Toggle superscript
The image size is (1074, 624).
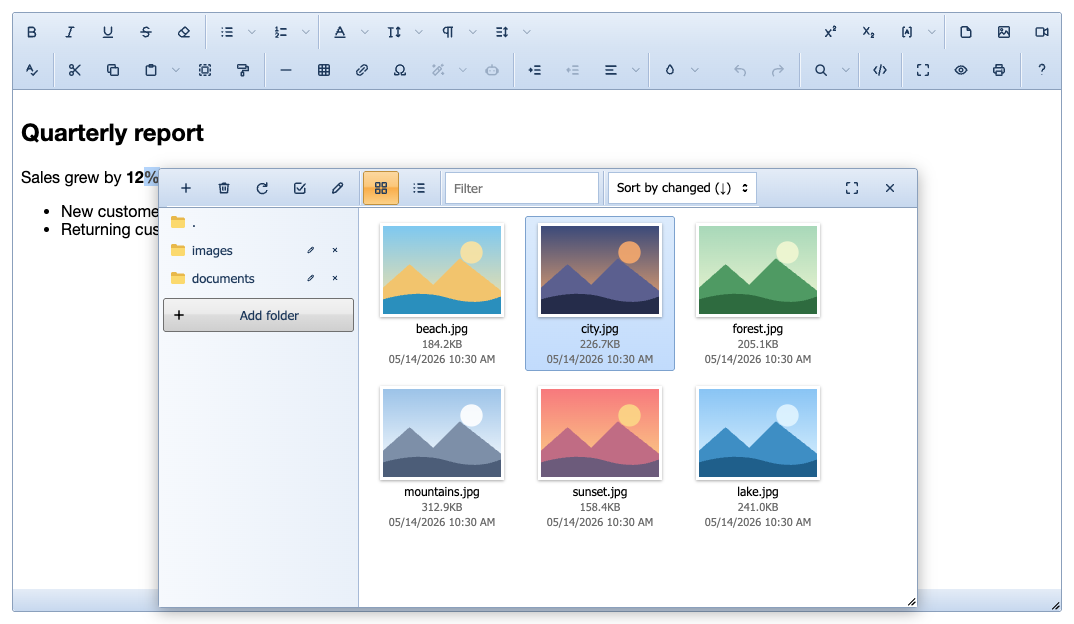point(830,32)
